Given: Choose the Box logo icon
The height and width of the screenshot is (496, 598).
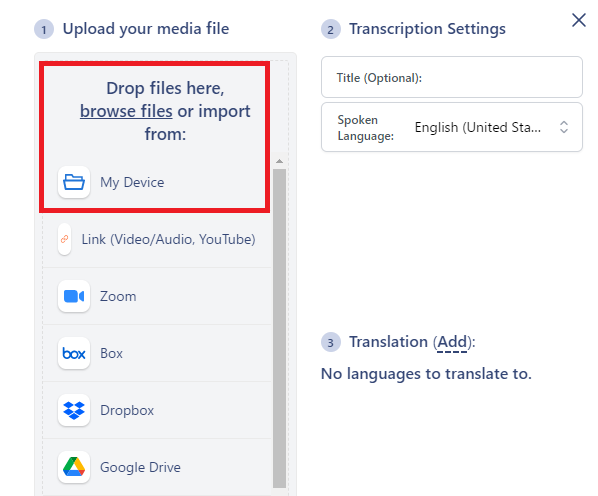Looking at the screenshot, I should pyautogui.click(x=74, y=353).
